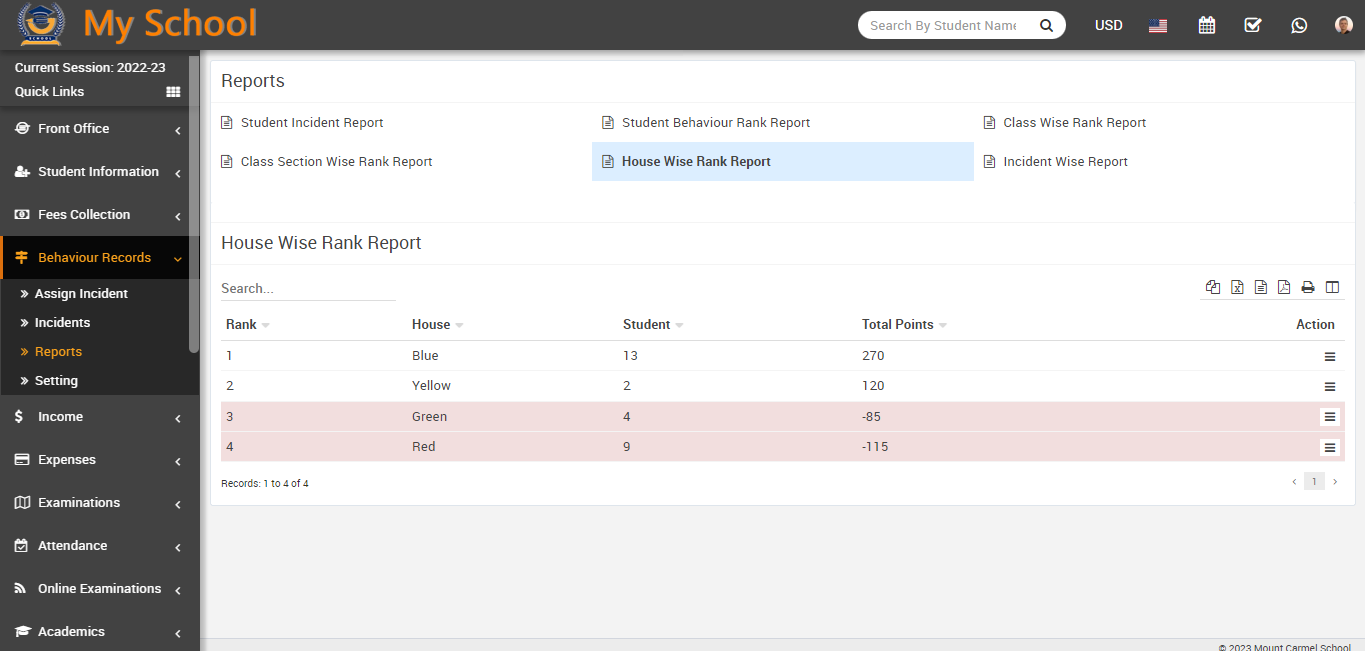Viewport: 1365px width, 651px height.
Task: Open the Assign Incident submenu item
Action: [81, 294]
